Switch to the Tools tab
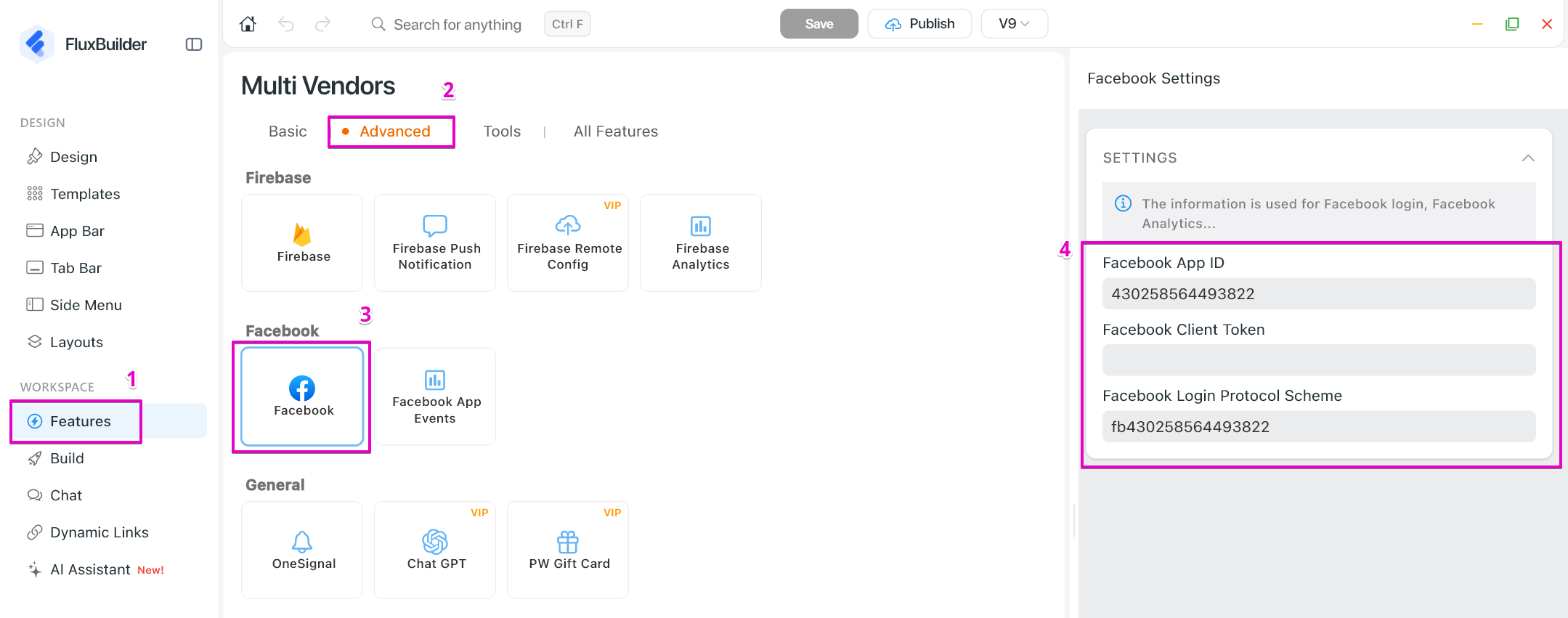1568x618 pixels. 502,131
